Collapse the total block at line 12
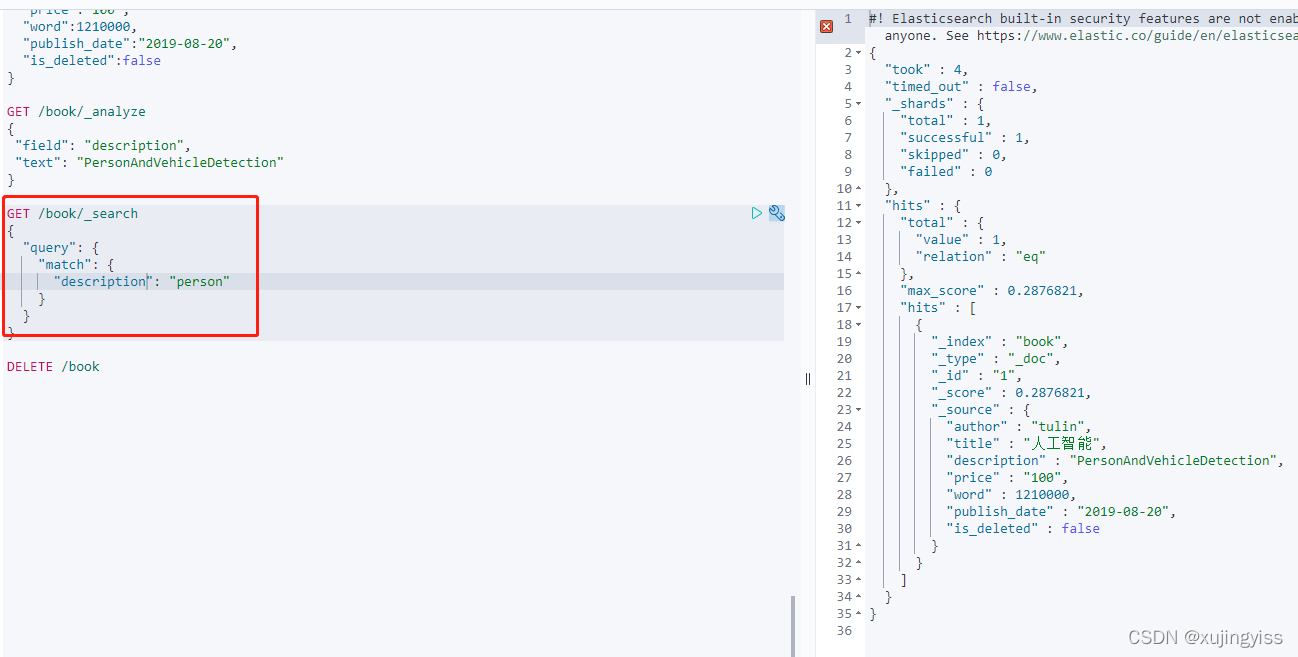Image resolution: width=1298 pixels, height=657 pixels. pyautogui.click(x=859, y=223)
